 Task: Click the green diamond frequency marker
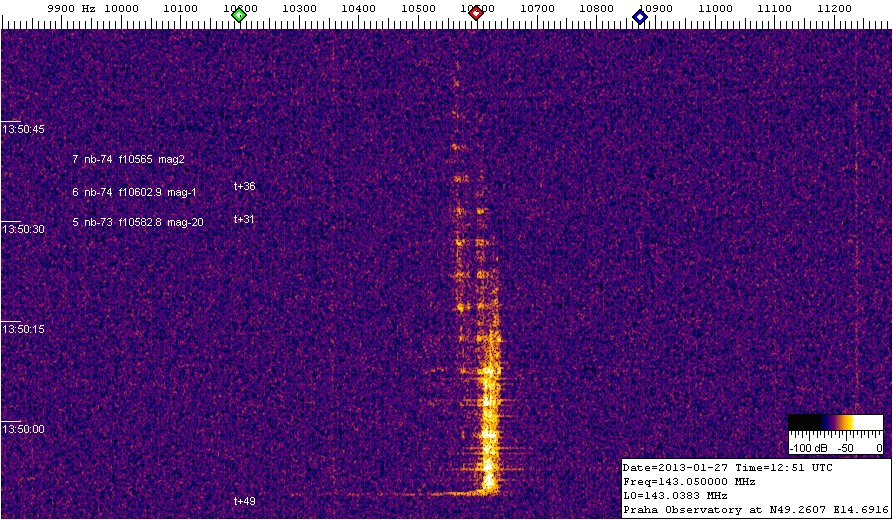point(239,15)
